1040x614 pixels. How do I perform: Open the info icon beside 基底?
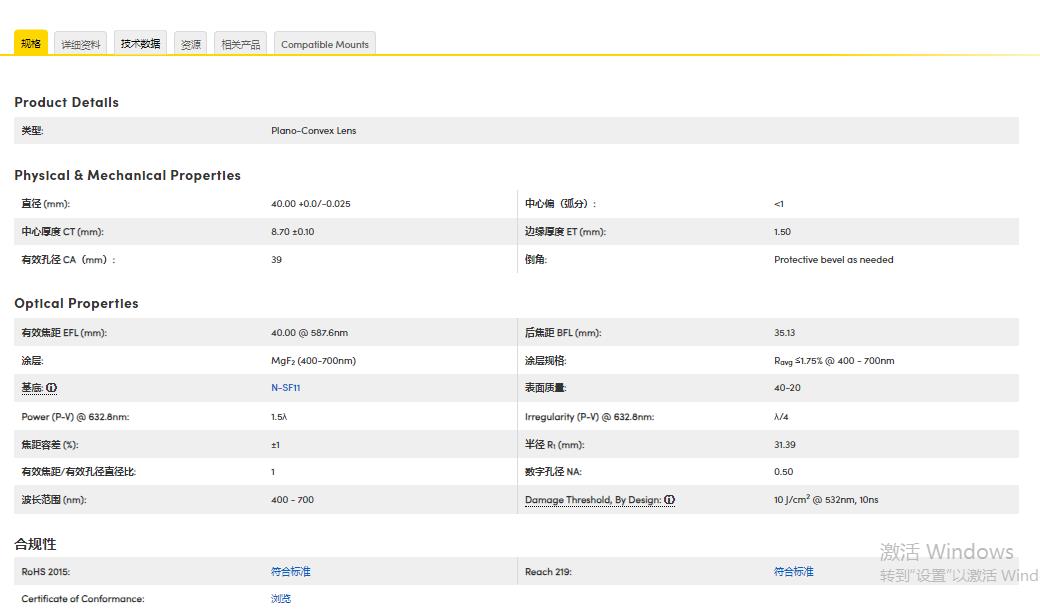[x=52, y=388]
